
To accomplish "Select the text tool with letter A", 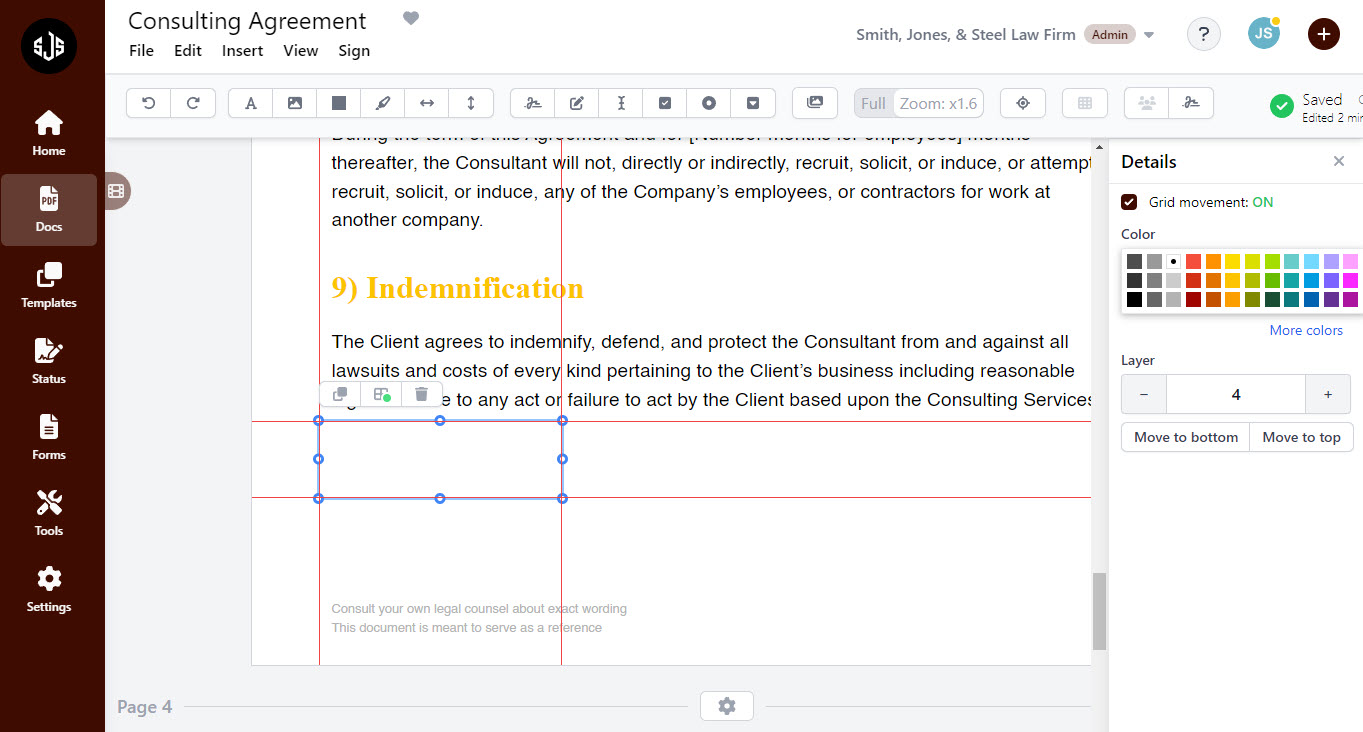I will point(251,103).
